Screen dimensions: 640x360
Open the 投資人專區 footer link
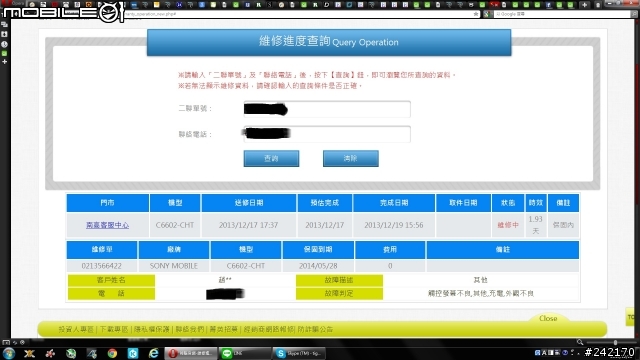76,329
